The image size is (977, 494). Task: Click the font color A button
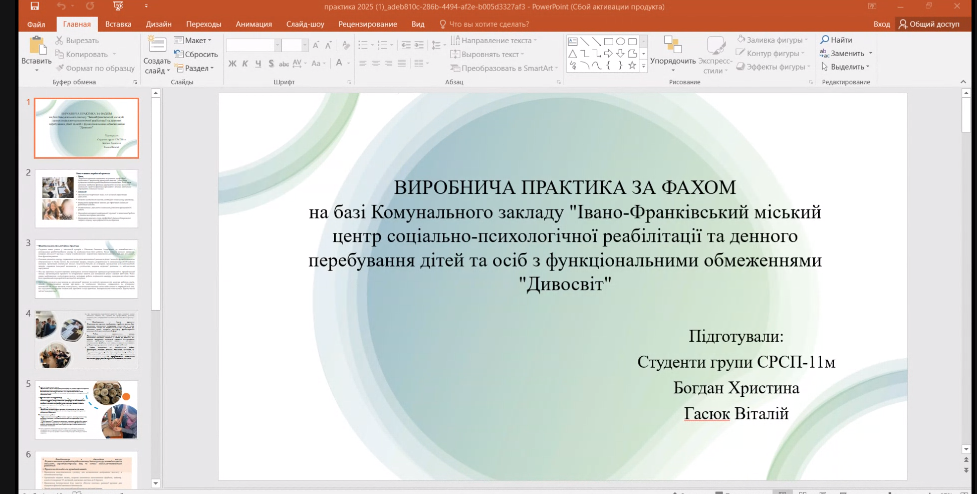[x=339, y=63]
